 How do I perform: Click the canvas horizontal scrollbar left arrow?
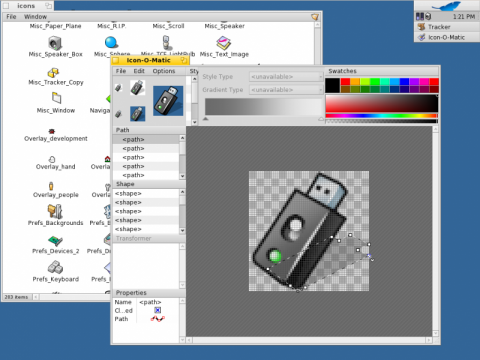point(189,340)
